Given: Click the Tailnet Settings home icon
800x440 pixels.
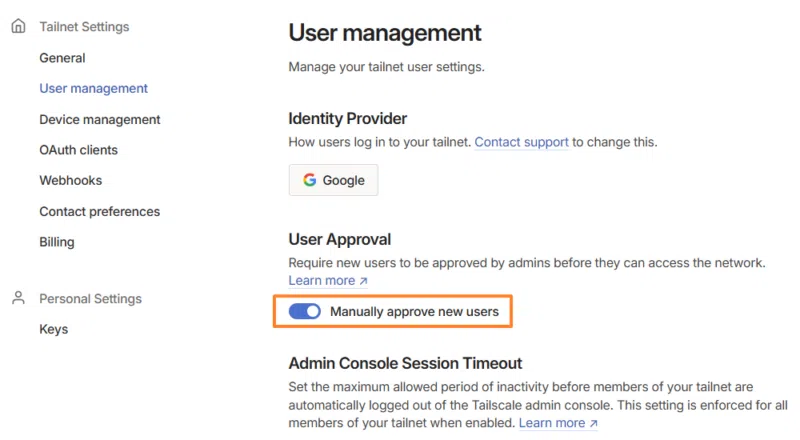Looking at the screenshot, I should point(18,27).
